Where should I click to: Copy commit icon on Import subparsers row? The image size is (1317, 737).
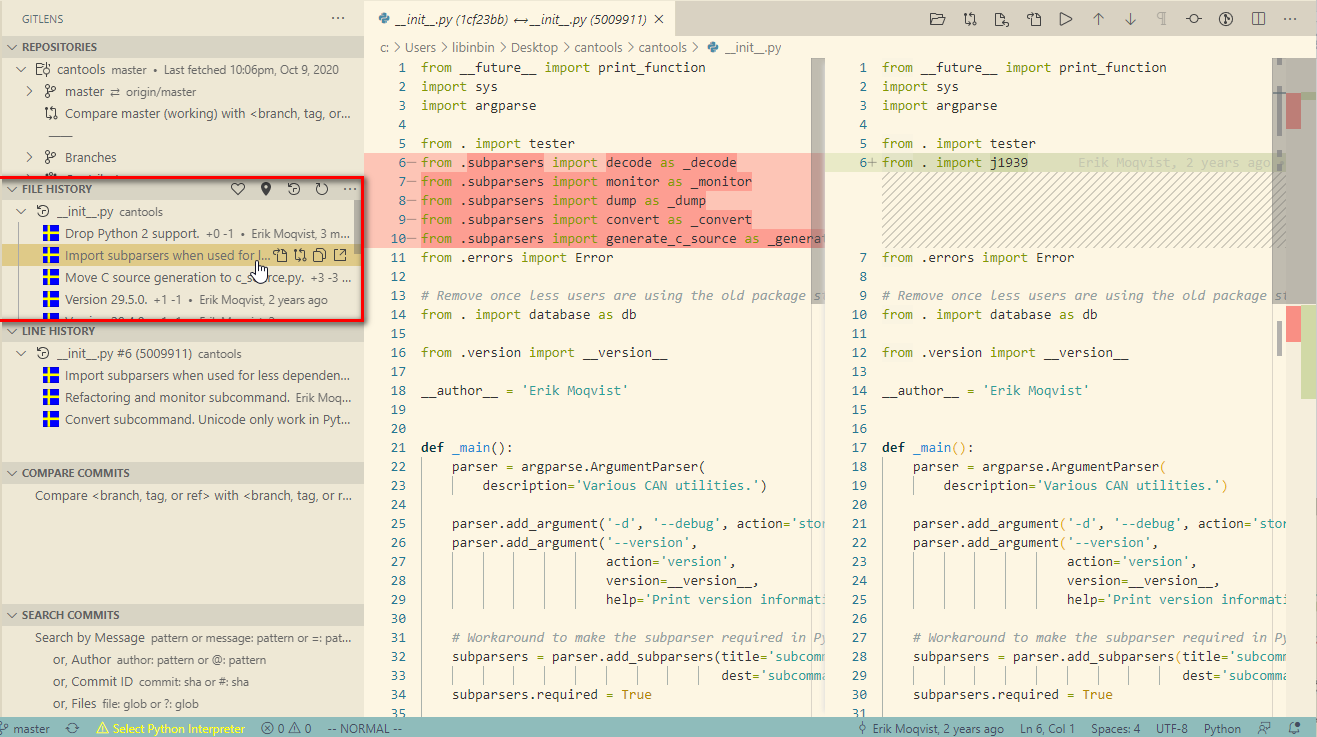coord(320,256)
